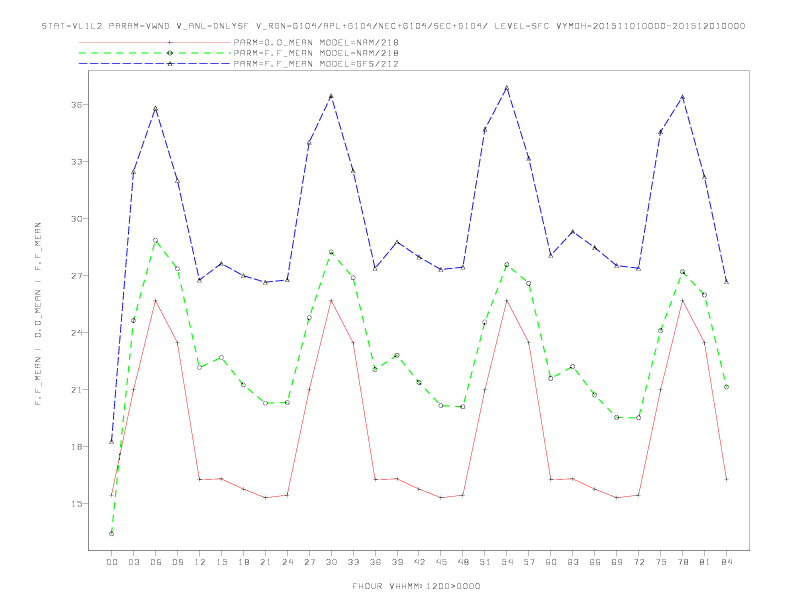Click x-axis forecast hour label 00
This screenshot has width=792, height=612.
(112, 562)
